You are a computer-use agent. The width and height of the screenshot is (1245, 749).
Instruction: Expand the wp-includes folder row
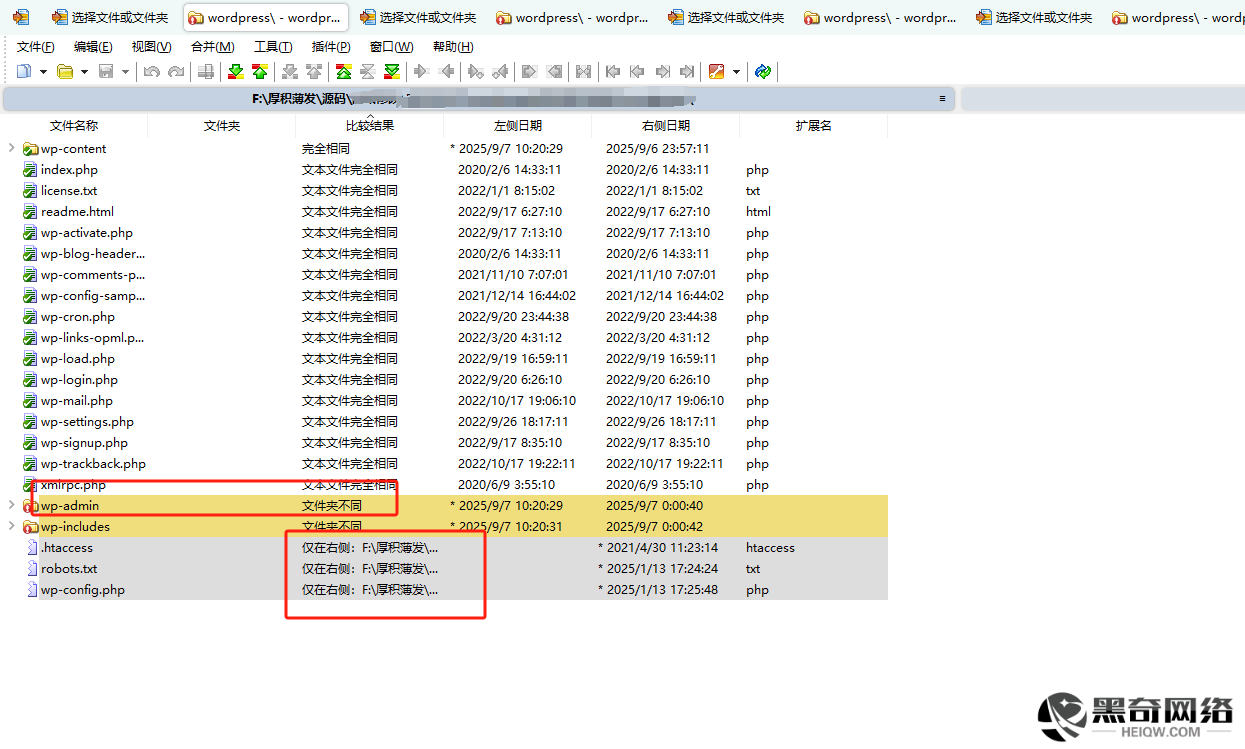point(11,526)
